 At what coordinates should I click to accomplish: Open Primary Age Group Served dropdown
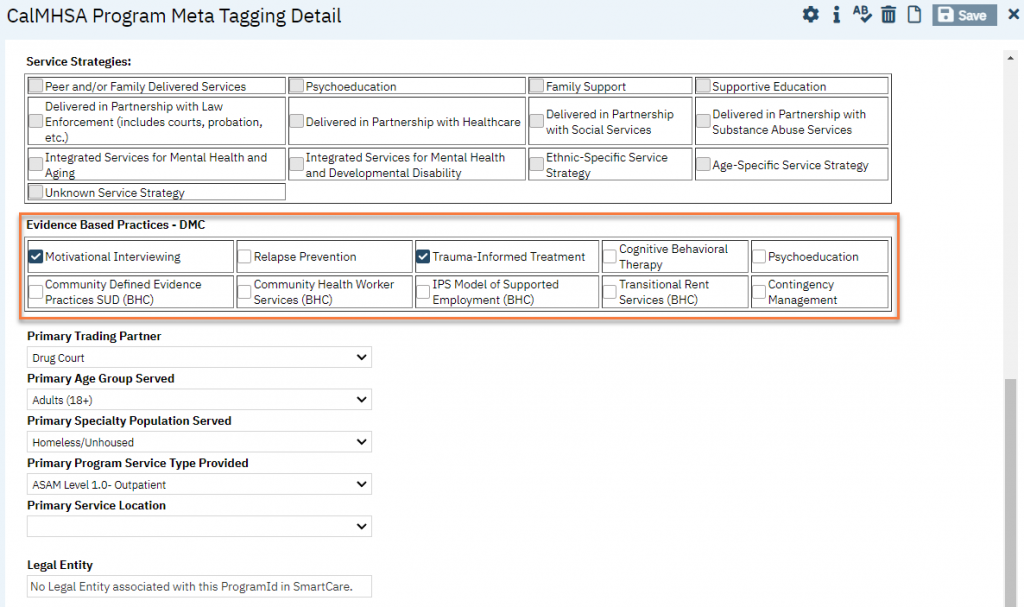point(199,400)
